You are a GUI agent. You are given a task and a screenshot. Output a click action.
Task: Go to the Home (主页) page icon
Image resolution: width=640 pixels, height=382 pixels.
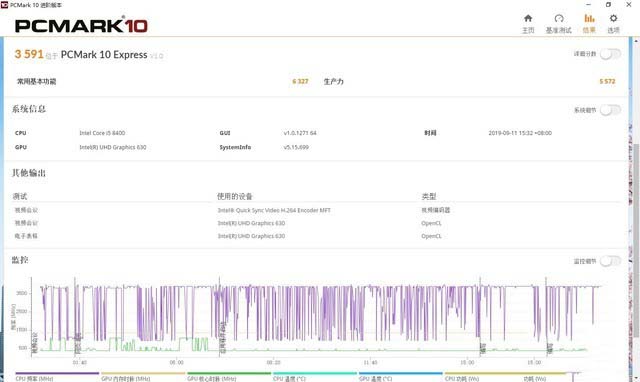[x=528, y=18]
